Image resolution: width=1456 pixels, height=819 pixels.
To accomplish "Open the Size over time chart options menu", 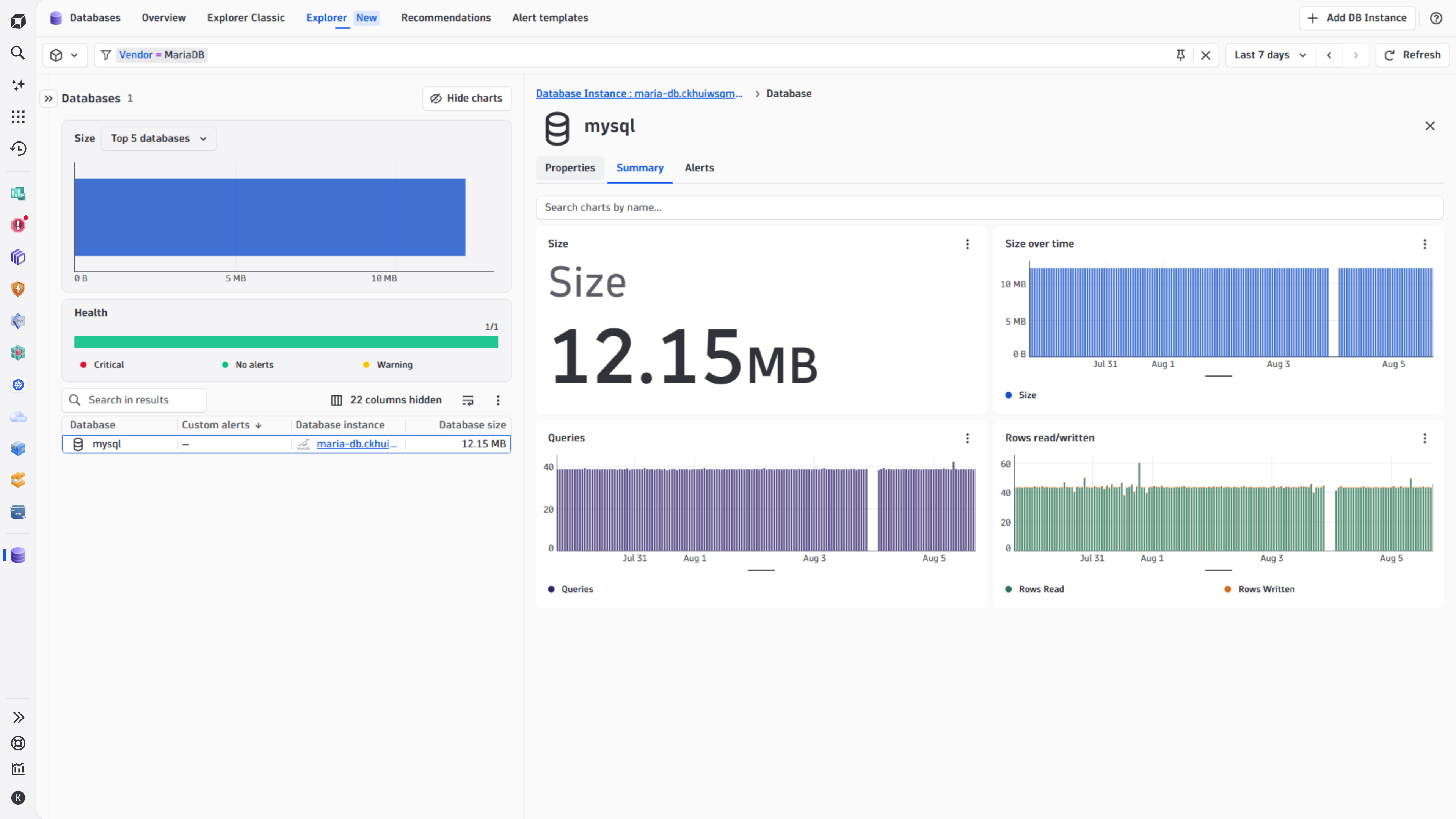I will 1425,243.
